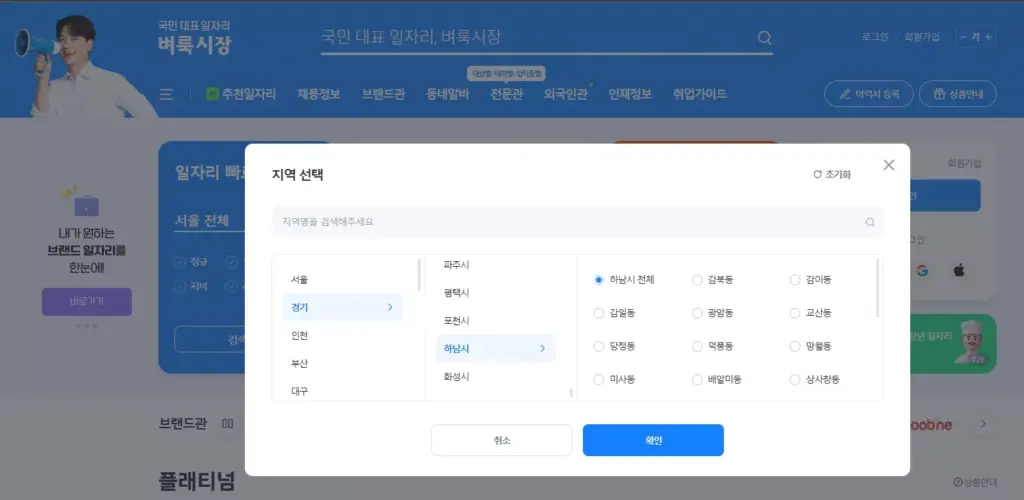Viewport: 1024px width, 500px height.
Task: Click the Apple login icon
Action: 959,271
